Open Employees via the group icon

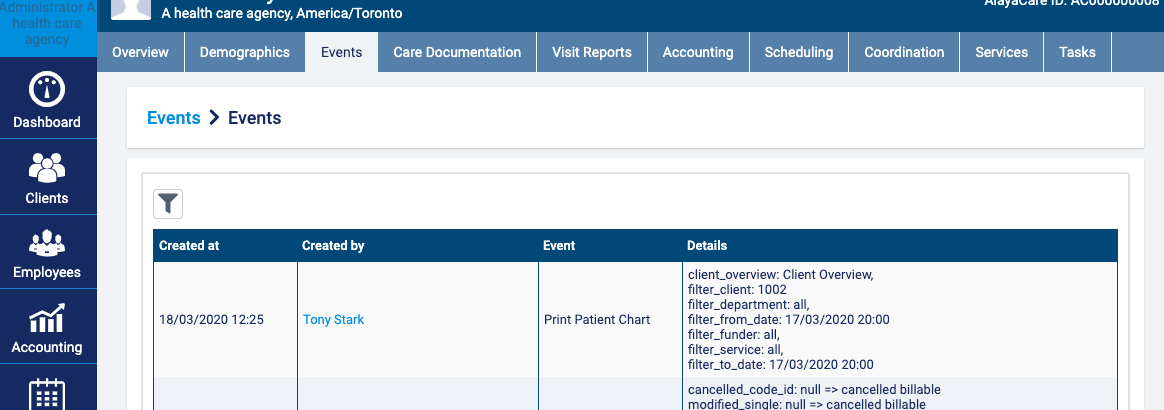coord(47,243)
